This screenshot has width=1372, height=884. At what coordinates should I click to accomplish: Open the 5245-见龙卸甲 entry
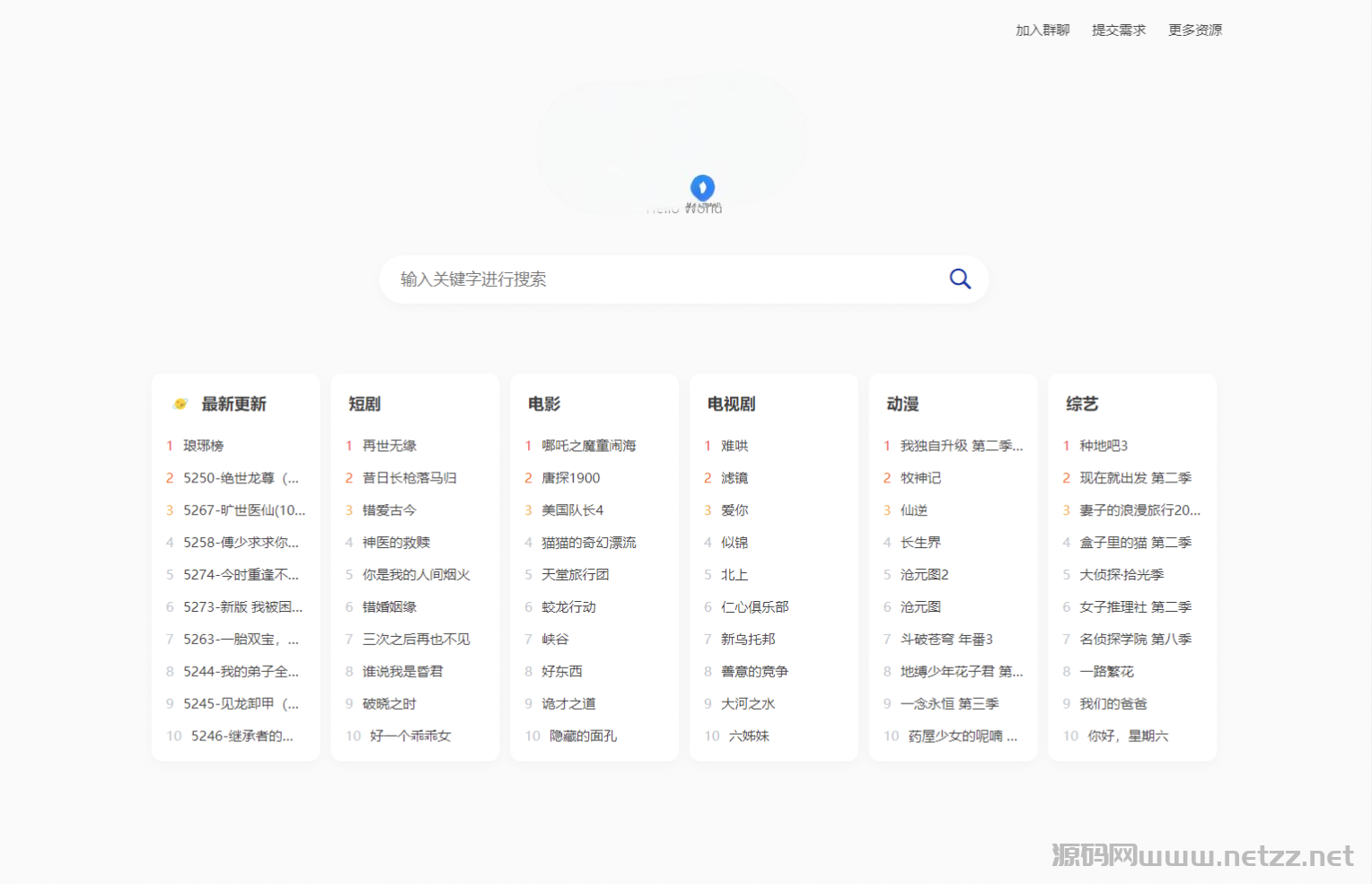tap(241, 704)
